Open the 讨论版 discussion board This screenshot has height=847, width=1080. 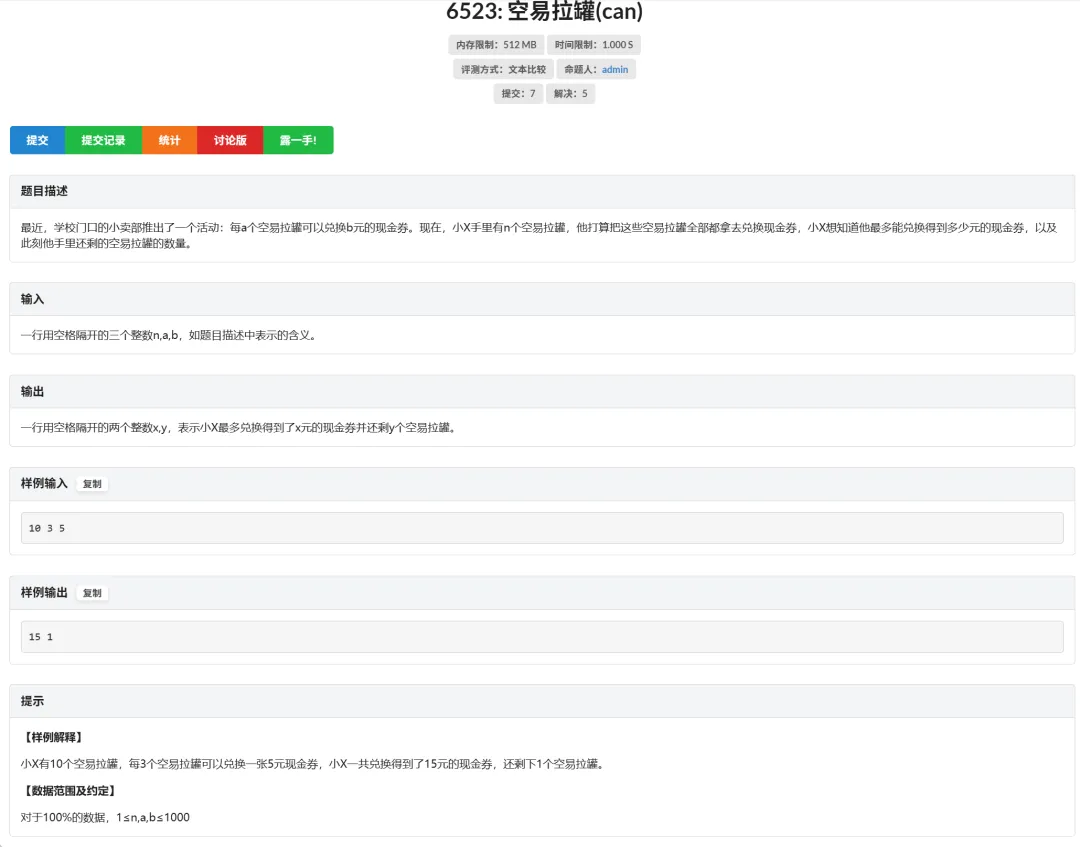click(229, 140)
